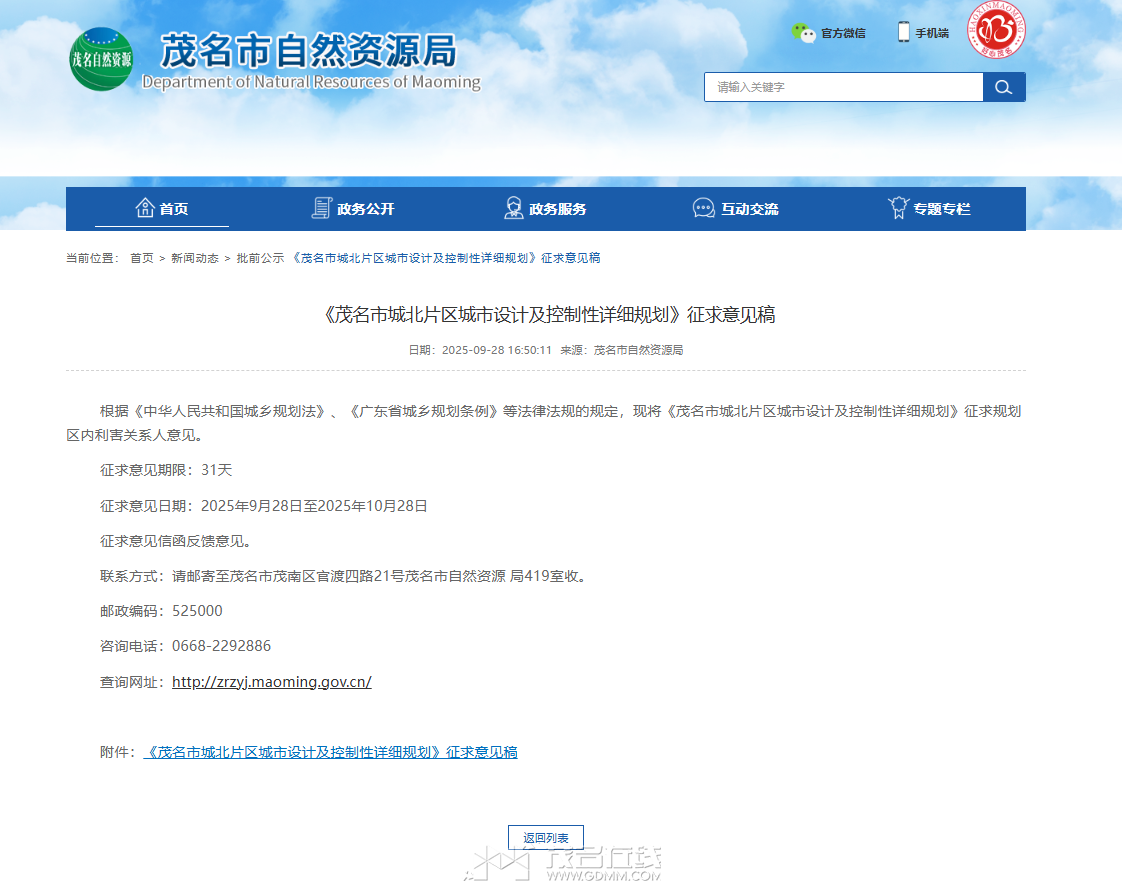Click the 首页 breadcrumb link
The image size is (1122, 886).
click(141, 258)
